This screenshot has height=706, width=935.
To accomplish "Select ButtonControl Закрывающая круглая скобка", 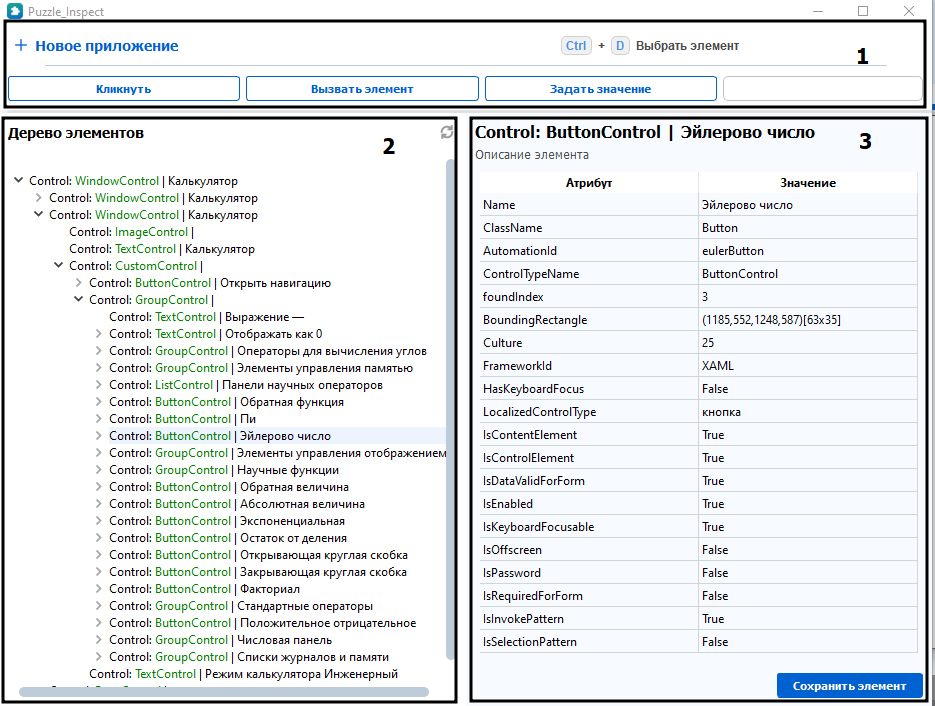I will point(258,572).
